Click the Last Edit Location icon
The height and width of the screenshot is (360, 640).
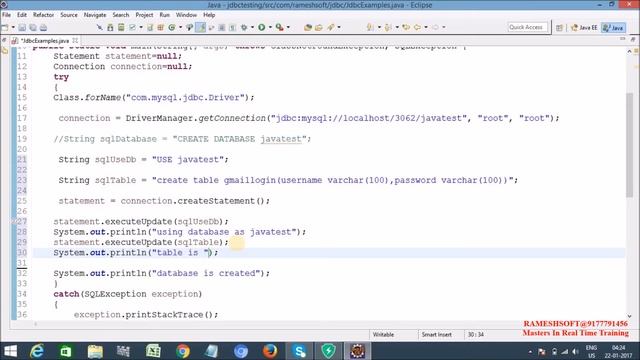406,27
